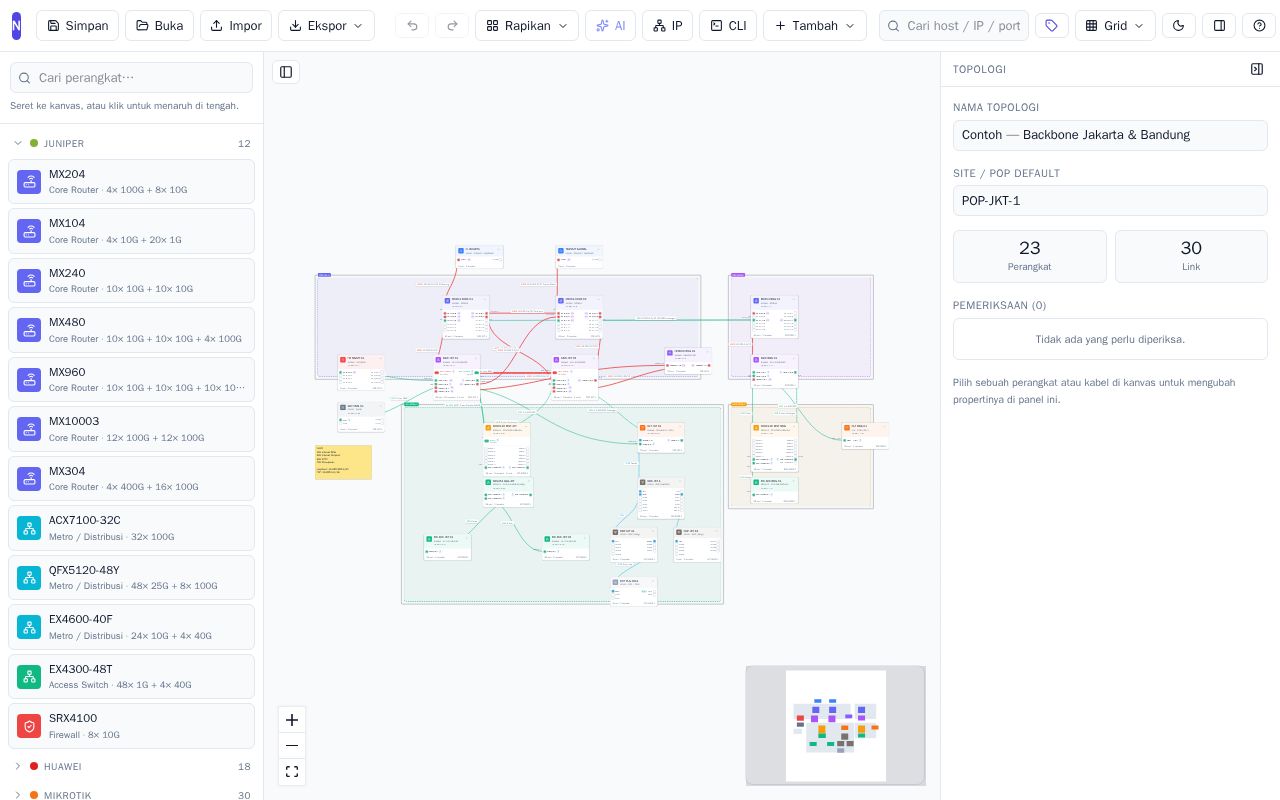Click the MX960 router icon
The width and height of the screenshot is (1280, 800).
pyautogui.click(x=29, y=380)
